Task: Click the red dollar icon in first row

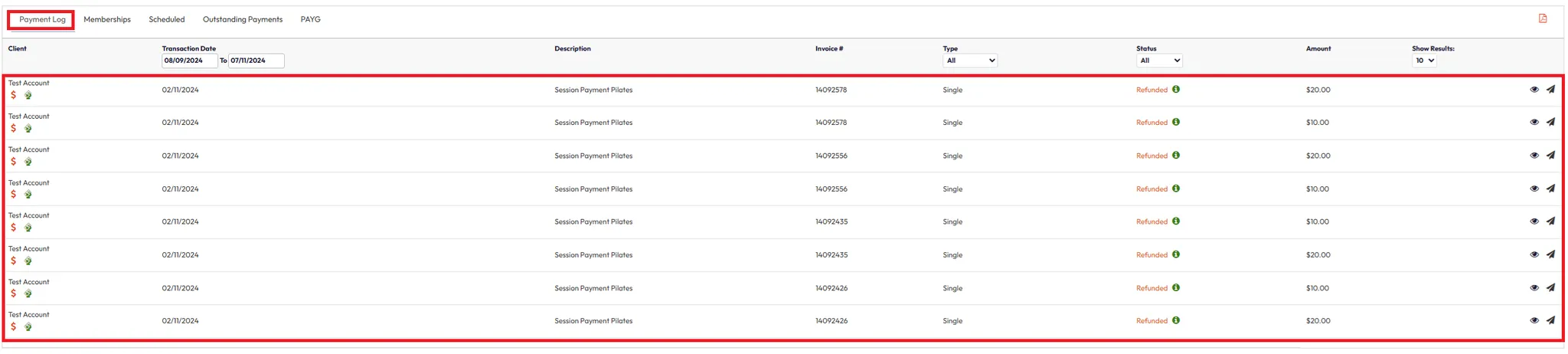Action: point(13,95)
